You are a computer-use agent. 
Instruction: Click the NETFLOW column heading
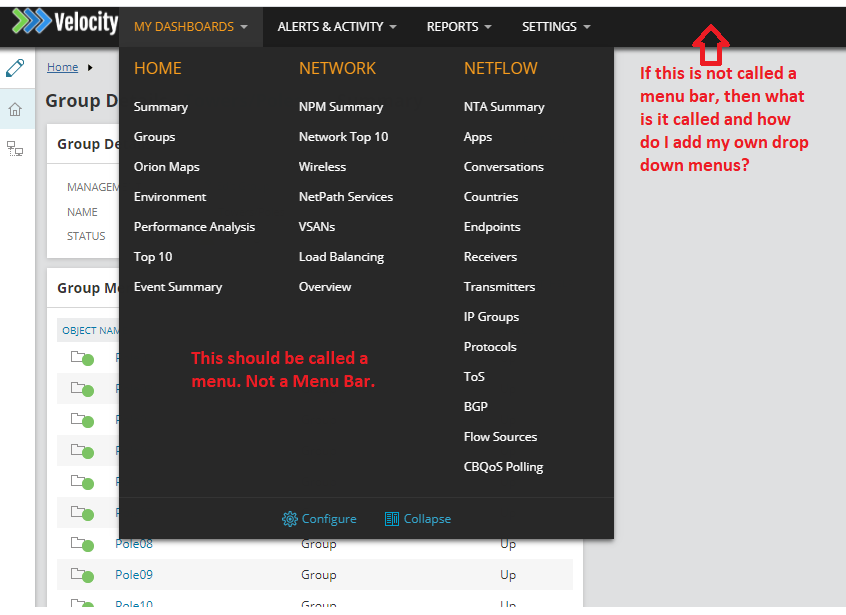point(501,69)
